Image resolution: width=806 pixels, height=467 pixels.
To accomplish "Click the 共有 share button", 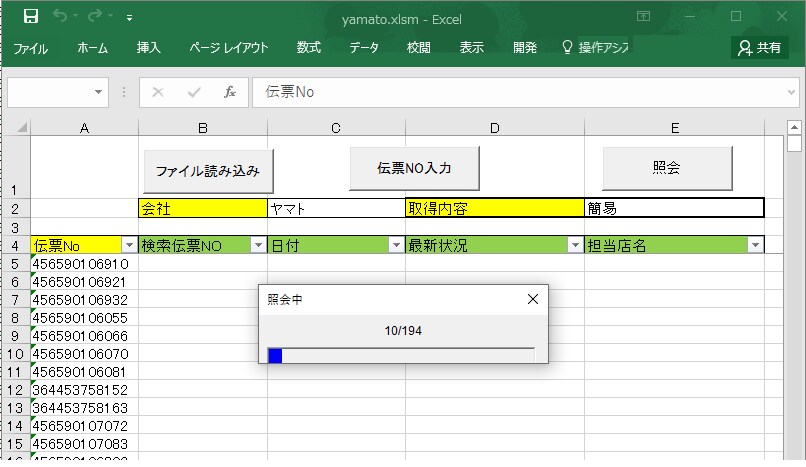I will pos(760,48).
